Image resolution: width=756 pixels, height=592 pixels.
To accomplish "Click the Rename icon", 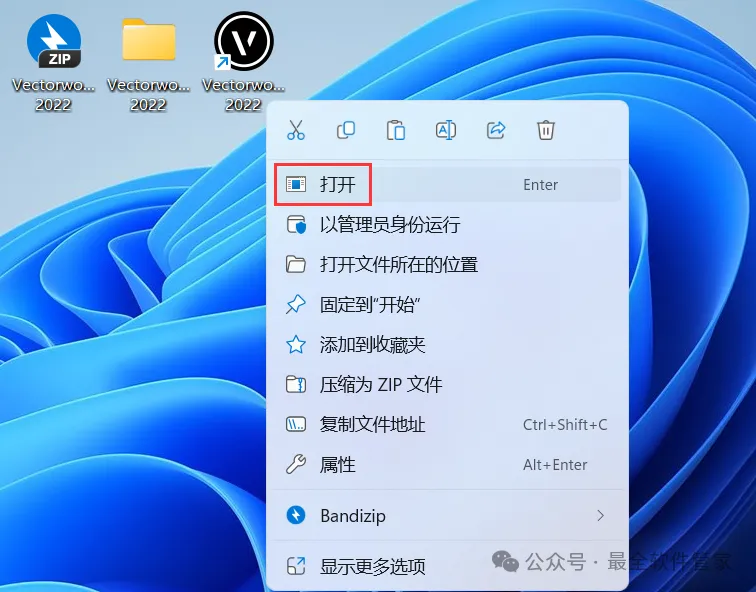I will coord(446,130).
